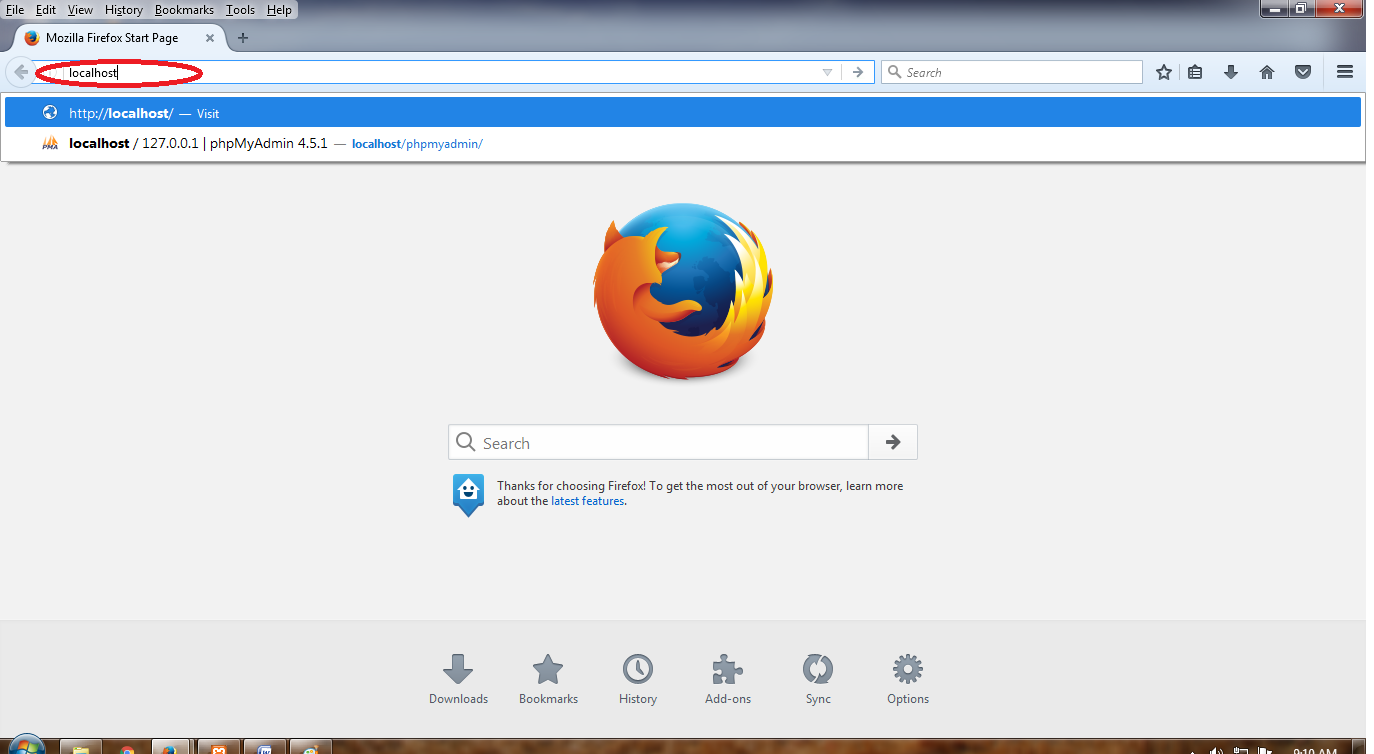1374x754 pixels.
Task: Open the search engine magnifier dropdown
Action: (x=893, y=71)
